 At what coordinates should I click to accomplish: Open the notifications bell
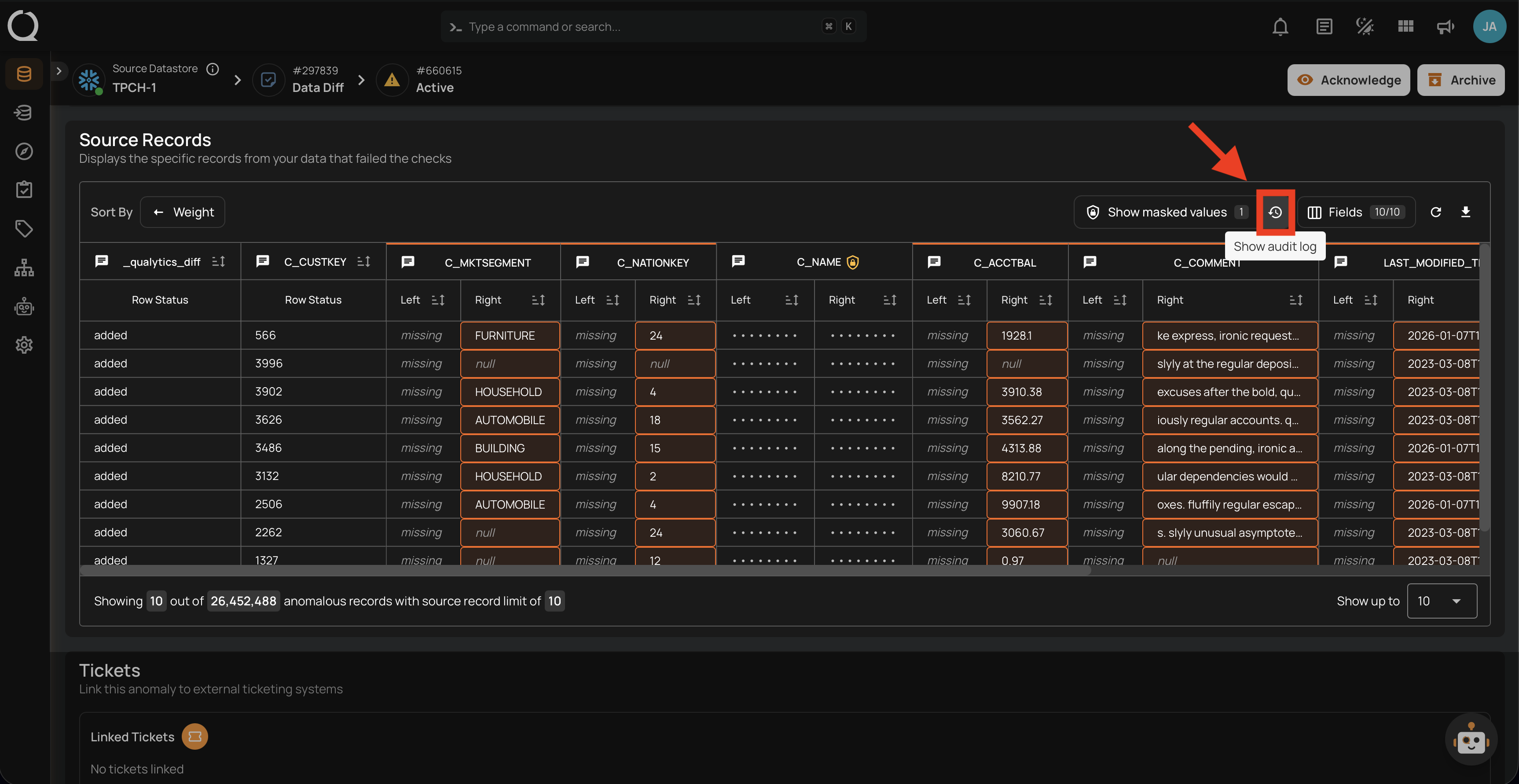(x=1280, y=26)
